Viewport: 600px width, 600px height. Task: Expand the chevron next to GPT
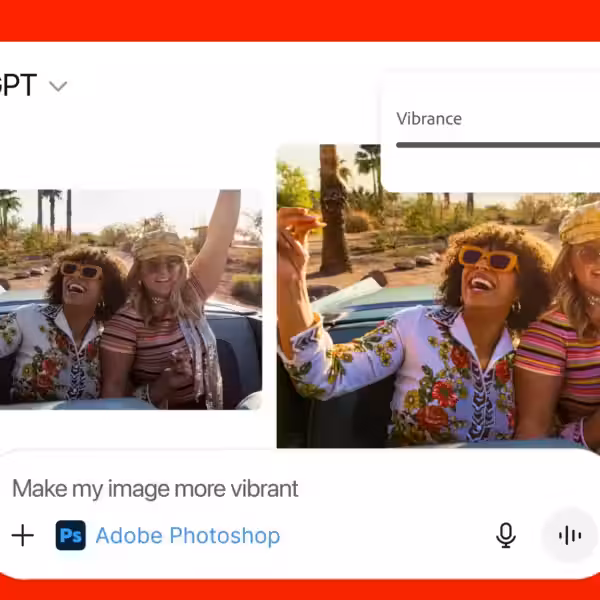(x=58, y=87)
